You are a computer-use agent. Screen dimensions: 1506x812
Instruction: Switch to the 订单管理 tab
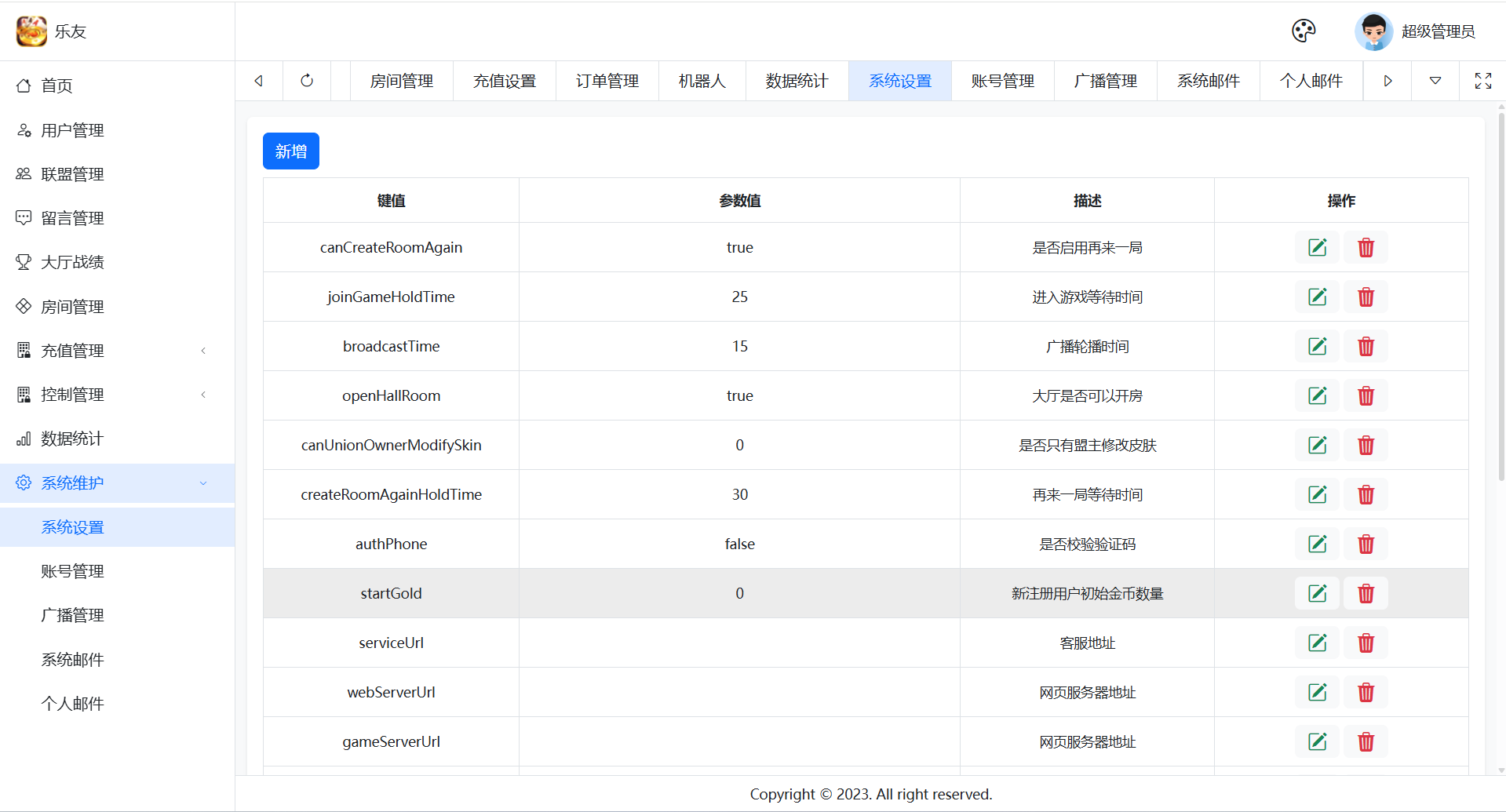tap(607, 81)
